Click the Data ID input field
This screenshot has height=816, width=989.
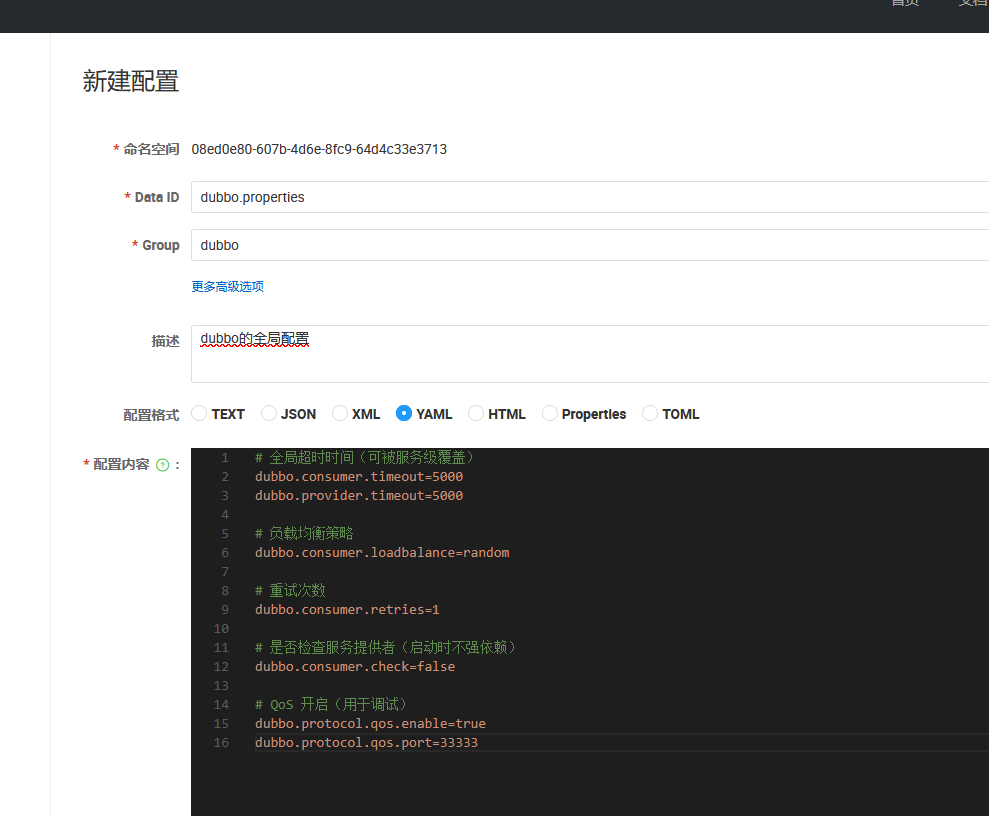coord(590,197)
